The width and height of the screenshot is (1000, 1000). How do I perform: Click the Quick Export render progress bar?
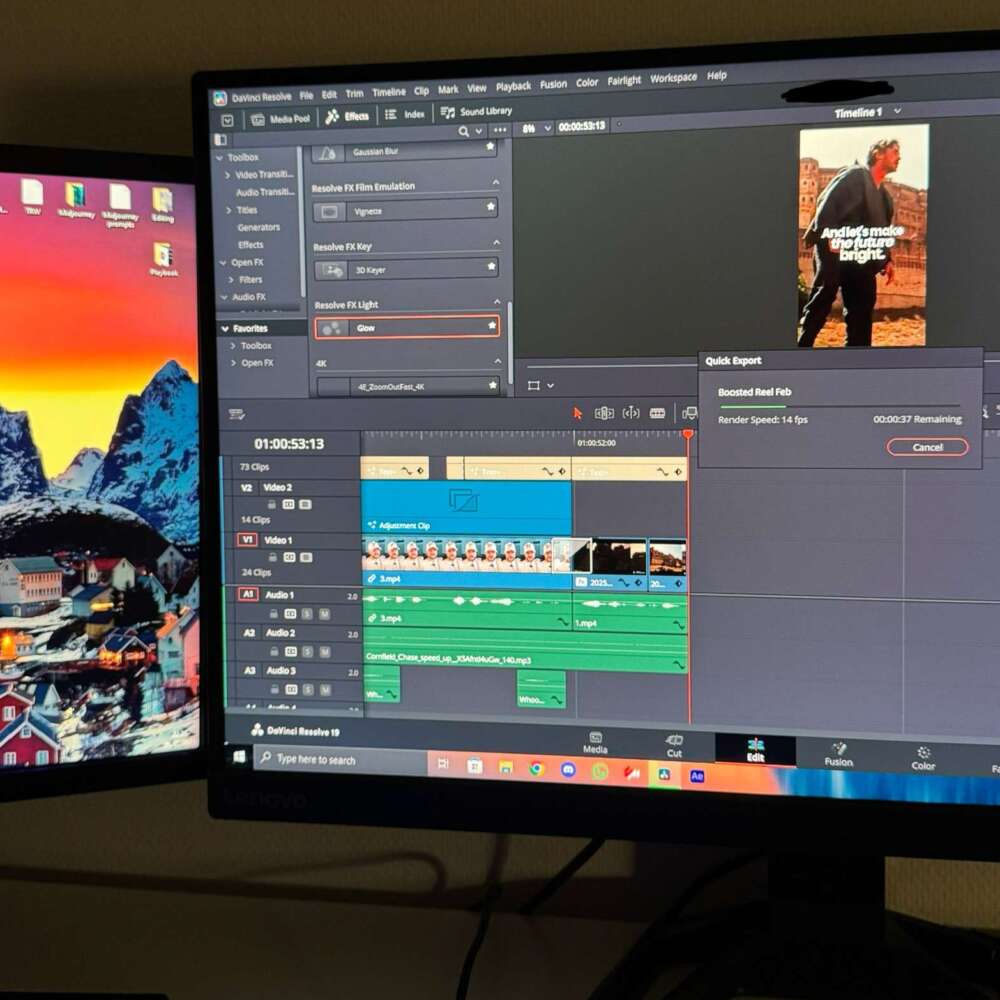tap(839, 406)
